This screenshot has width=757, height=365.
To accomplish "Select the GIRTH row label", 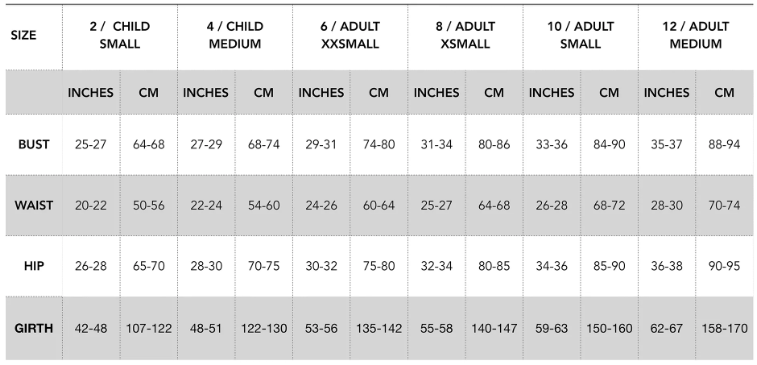I will tap(34, 328).
